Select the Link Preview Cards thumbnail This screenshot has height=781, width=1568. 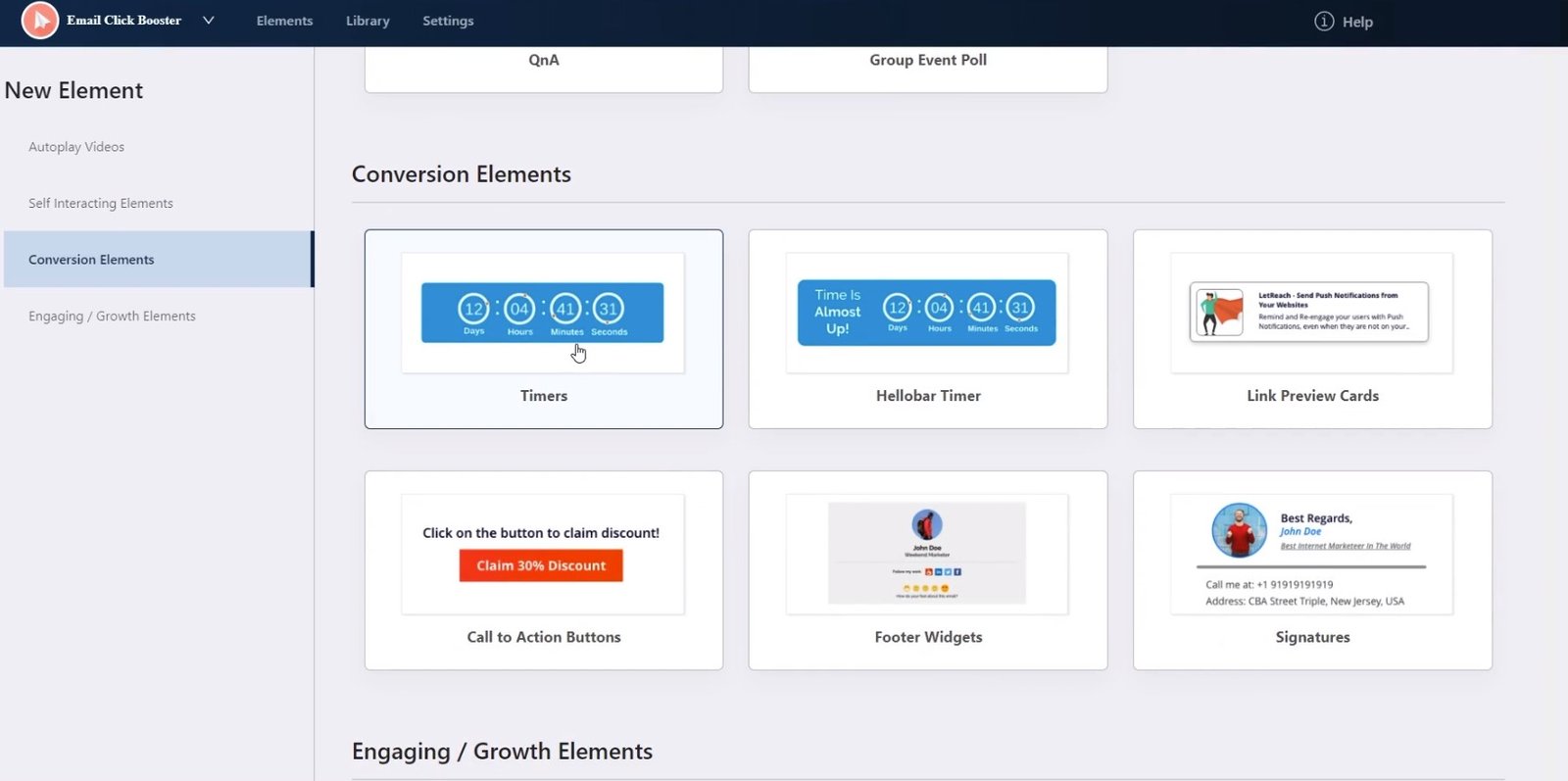click(x=1310, y=313)
